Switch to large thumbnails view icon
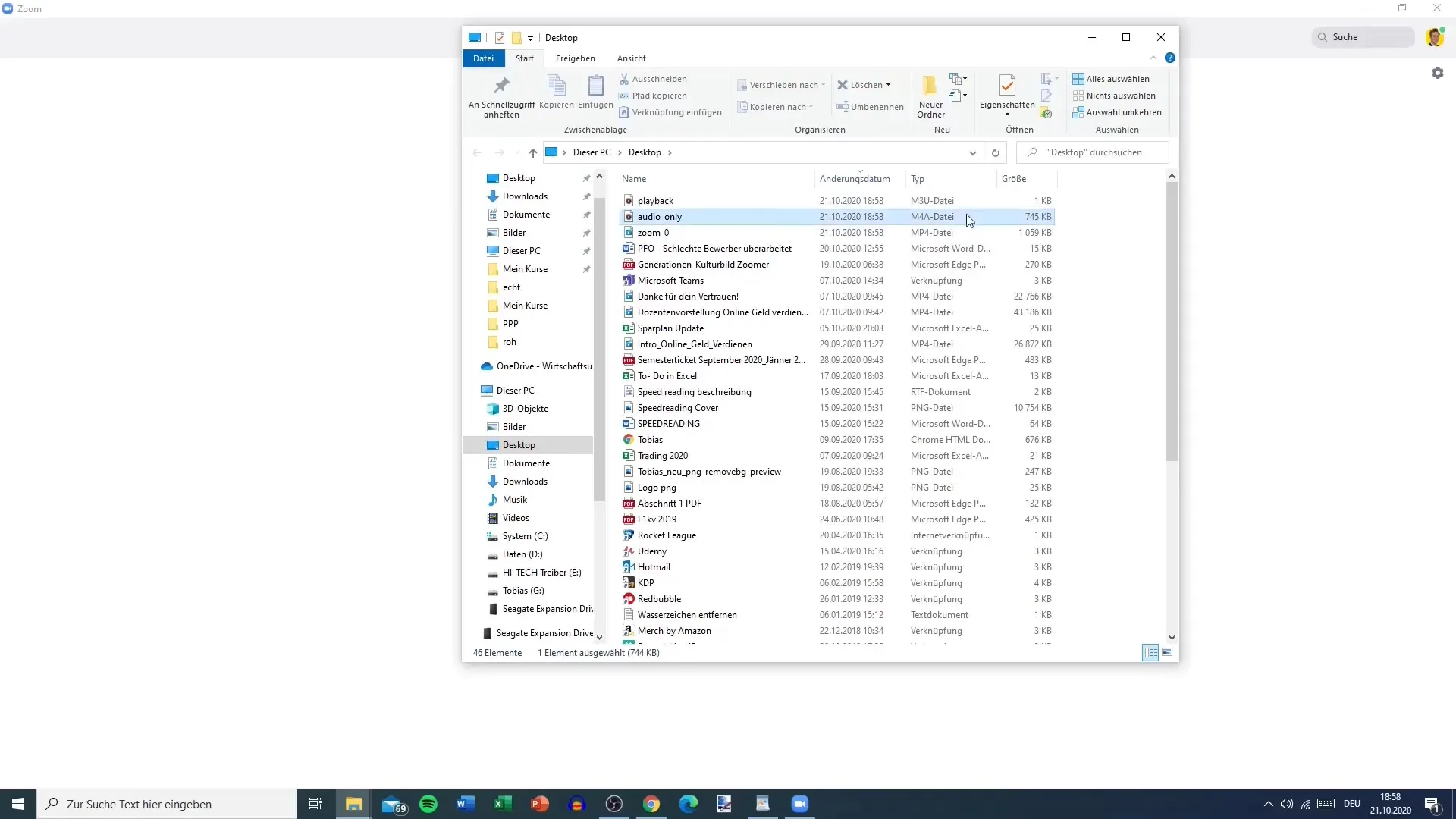Screen dimensions: 1456x819 click(x=1167, y=652)
